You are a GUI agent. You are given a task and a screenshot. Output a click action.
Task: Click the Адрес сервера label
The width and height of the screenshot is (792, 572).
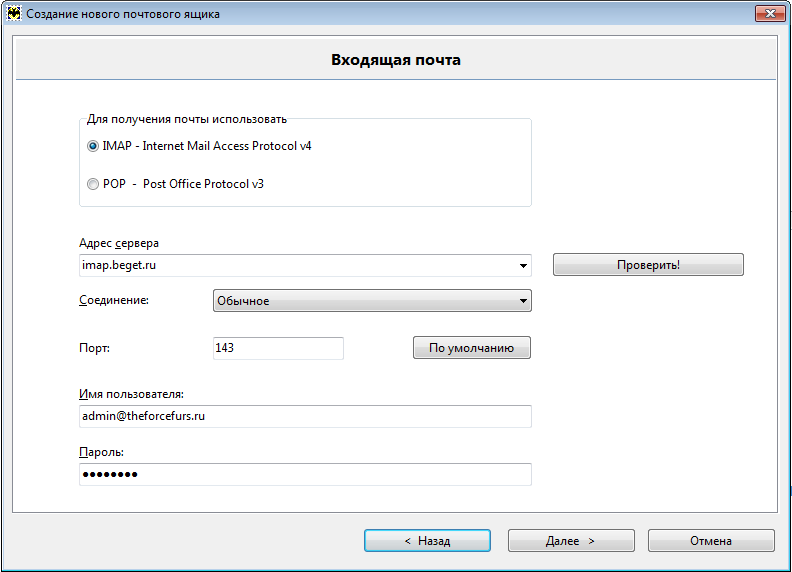point(118,243)
